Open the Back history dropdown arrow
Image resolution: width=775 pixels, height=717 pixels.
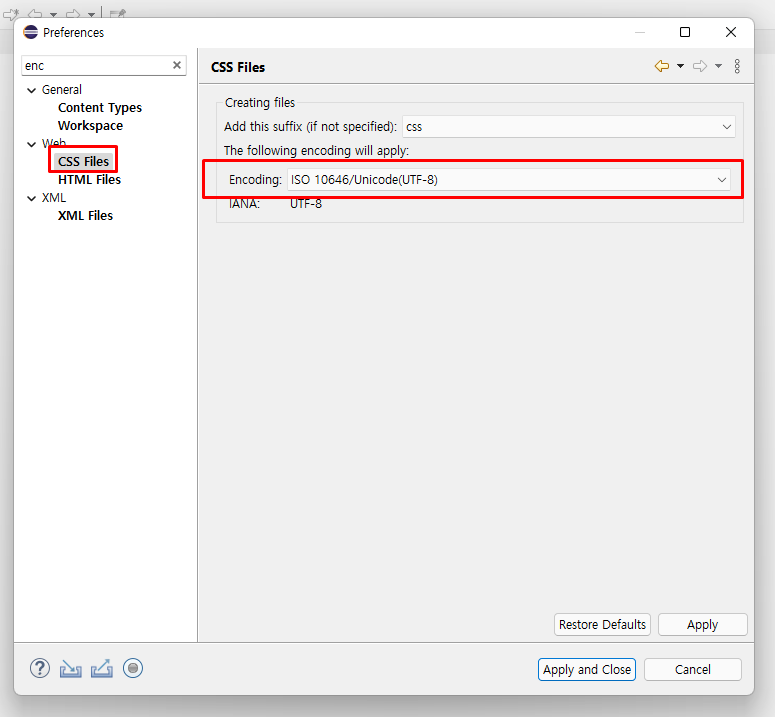(681, 66)
